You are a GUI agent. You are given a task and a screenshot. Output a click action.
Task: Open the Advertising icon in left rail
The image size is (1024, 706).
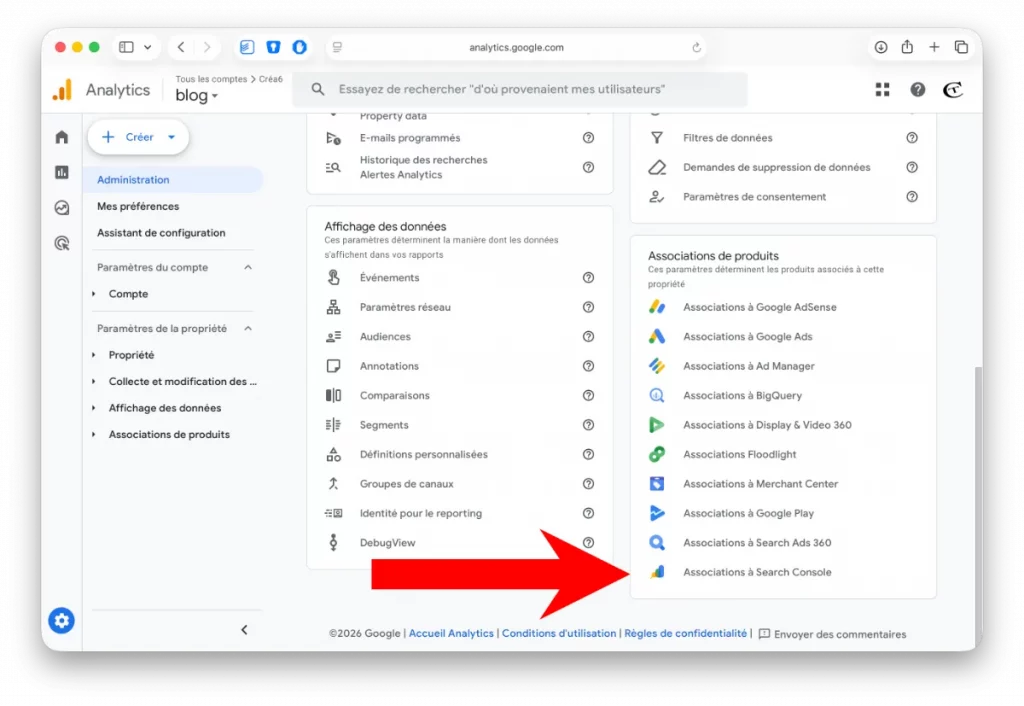(x=62, y=243)
